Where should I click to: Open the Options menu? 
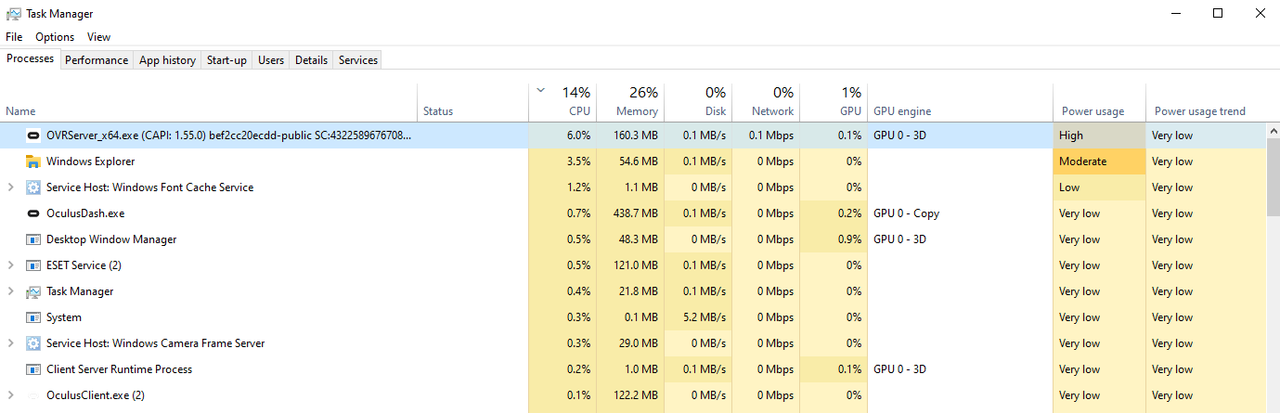point(55,37)
